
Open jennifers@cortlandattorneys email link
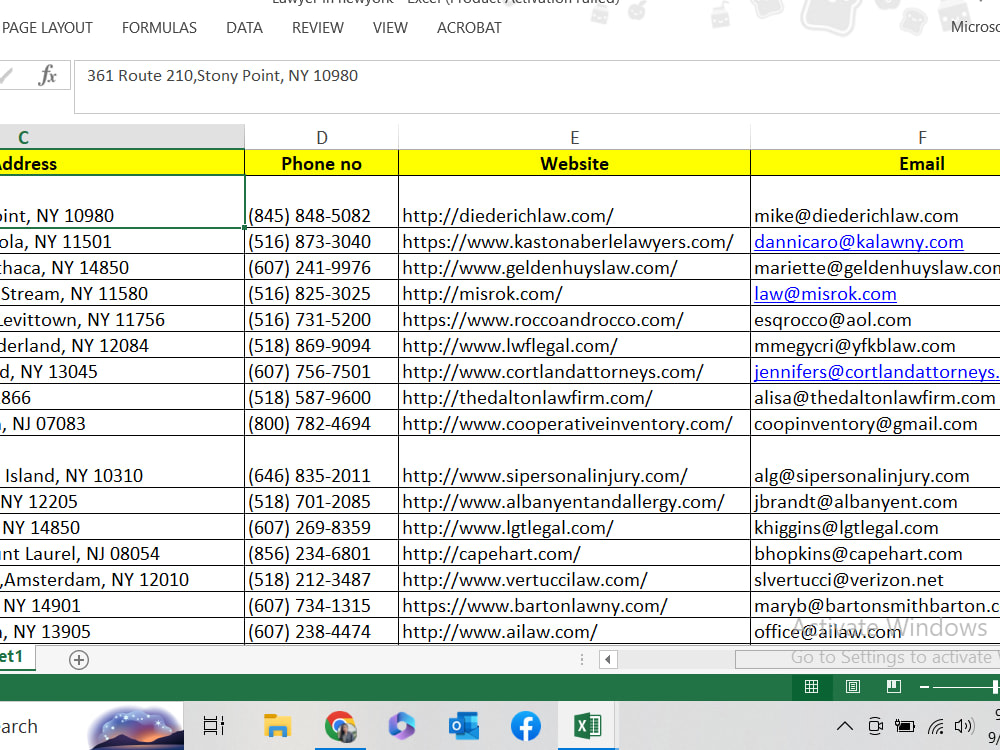[x=877, y=372]
